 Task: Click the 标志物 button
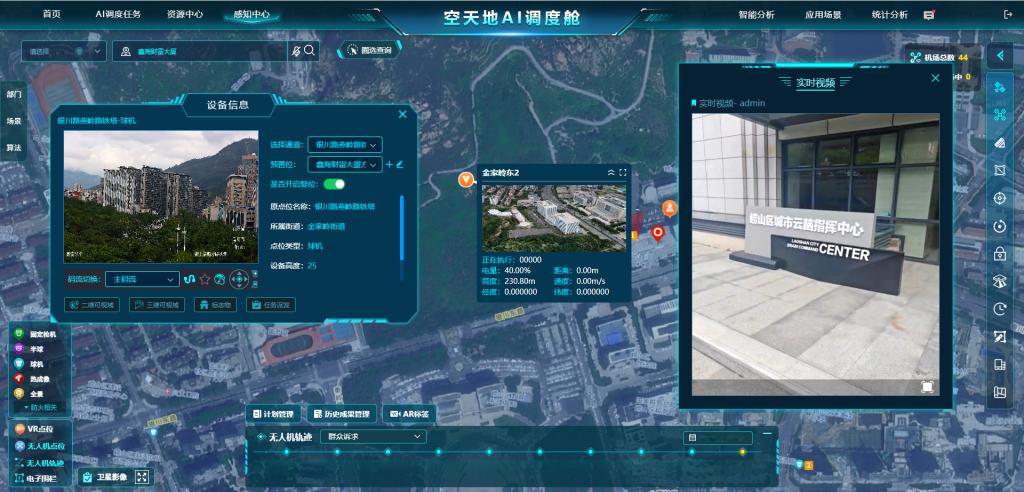(x=215, y=304)
